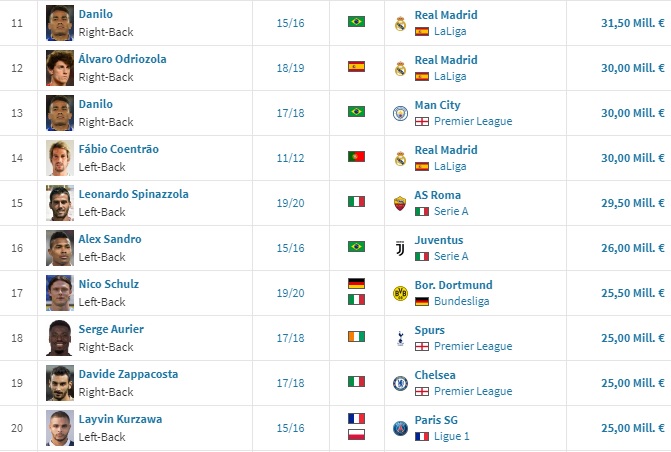Click the Juventus logo icon

400,248
